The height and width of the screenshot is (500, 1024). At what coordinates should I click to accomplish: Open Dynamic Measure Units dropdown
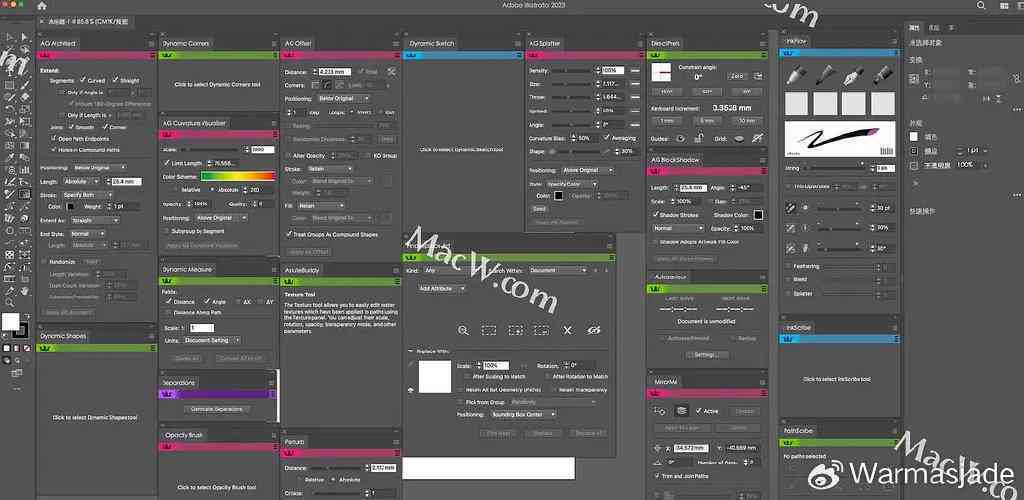click(212, 340)
